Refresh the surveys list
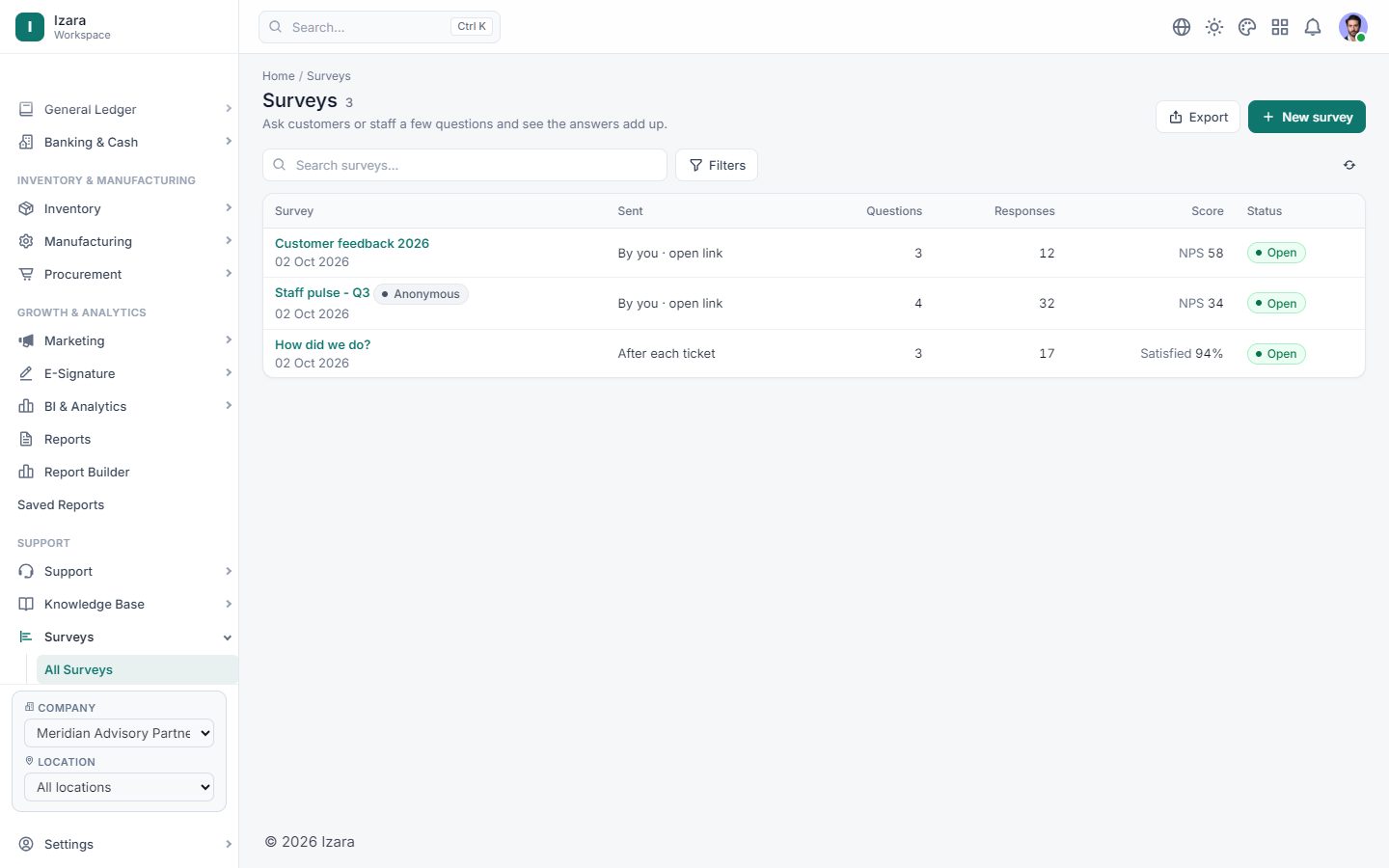The height and width of the screenshot is (868, 1389). [x=1349, y=165]
